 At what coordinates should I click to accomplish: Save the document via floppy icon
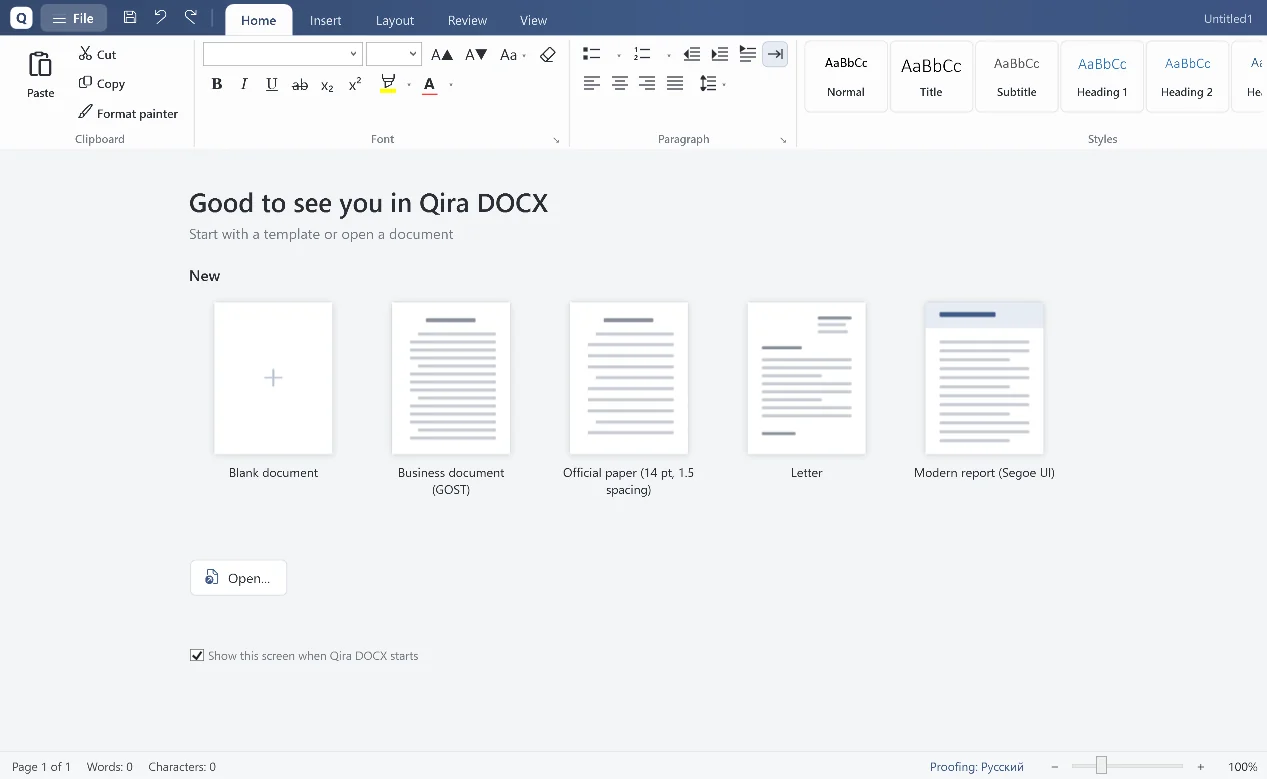pos(130,18)
